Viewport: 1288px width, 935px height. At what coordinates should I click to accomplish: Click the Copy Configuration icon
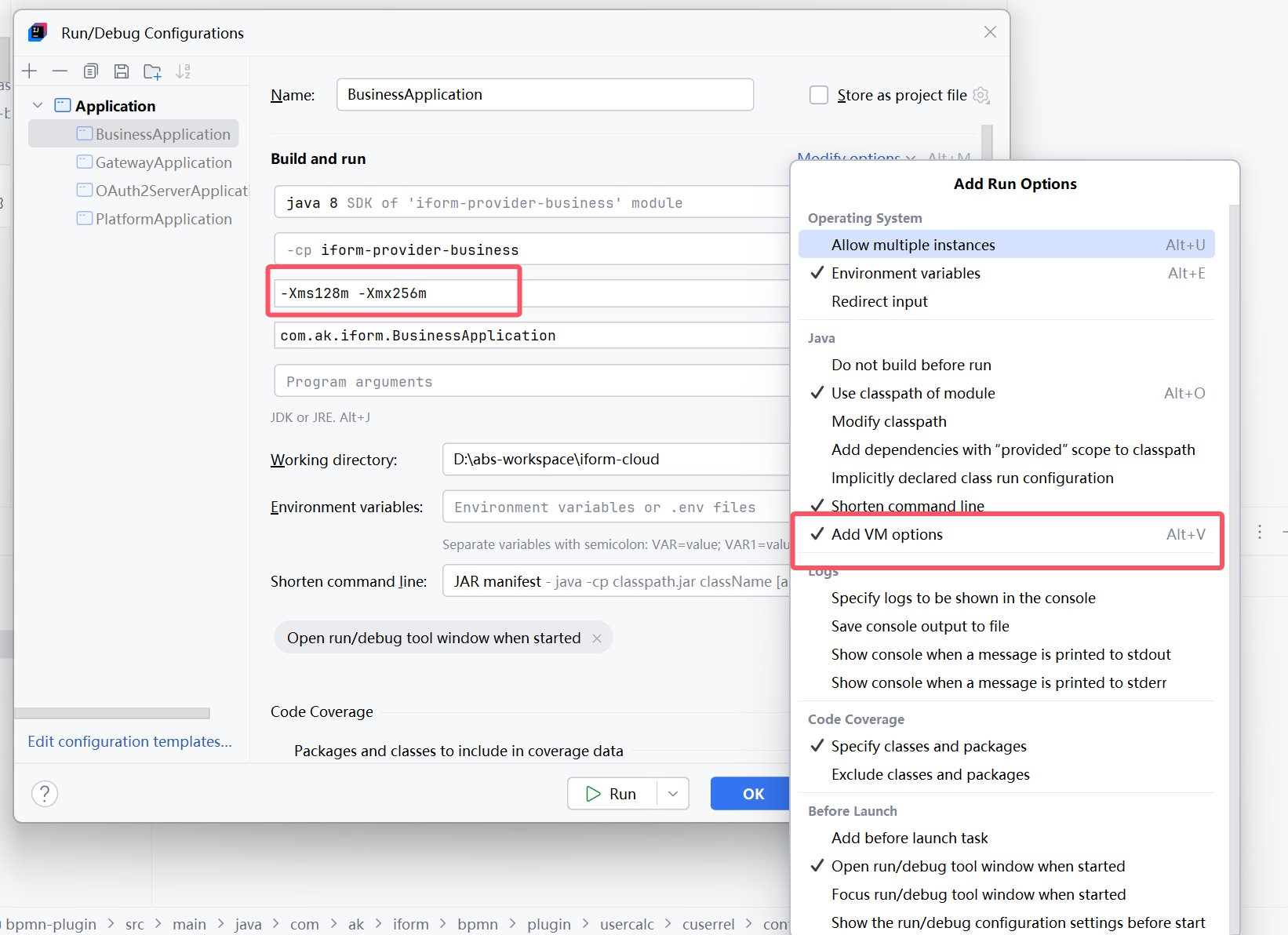[91, 71]
